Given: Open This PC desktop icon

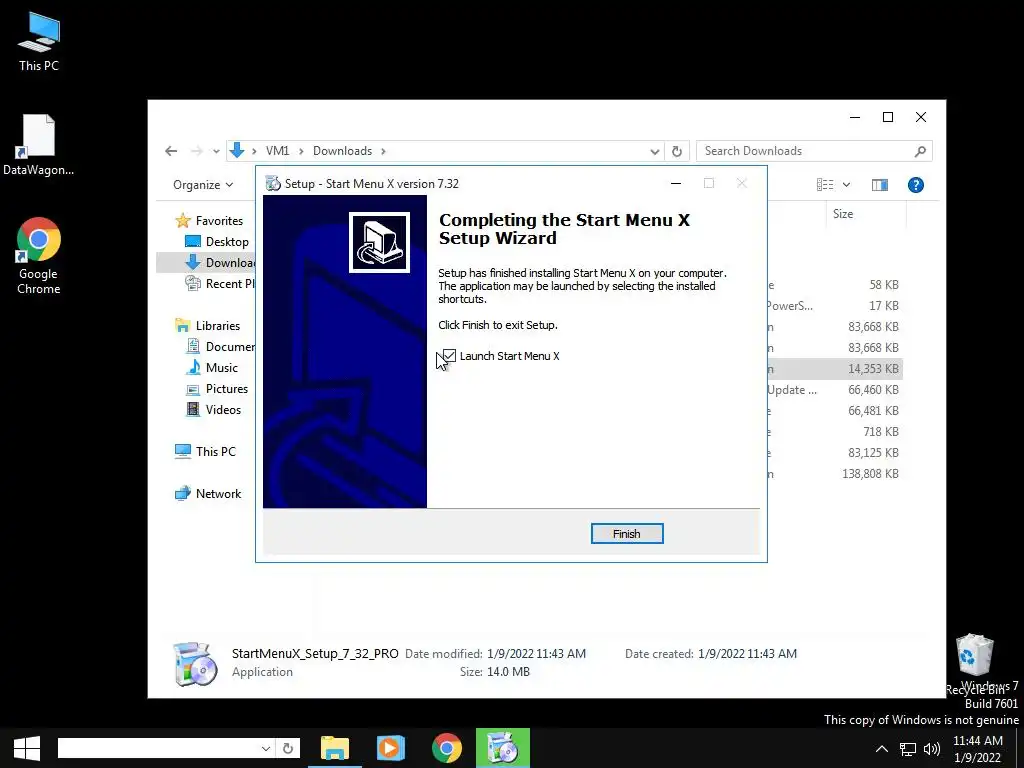Looking at the screenshot, I should pos(39,42).
